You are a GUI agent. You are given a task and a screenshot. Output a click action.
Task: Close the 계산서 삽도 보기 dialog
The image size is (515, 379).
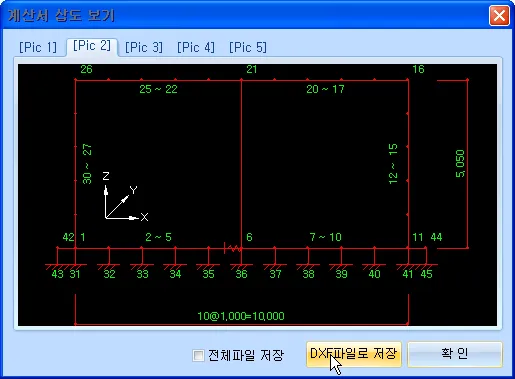point(499,15)
